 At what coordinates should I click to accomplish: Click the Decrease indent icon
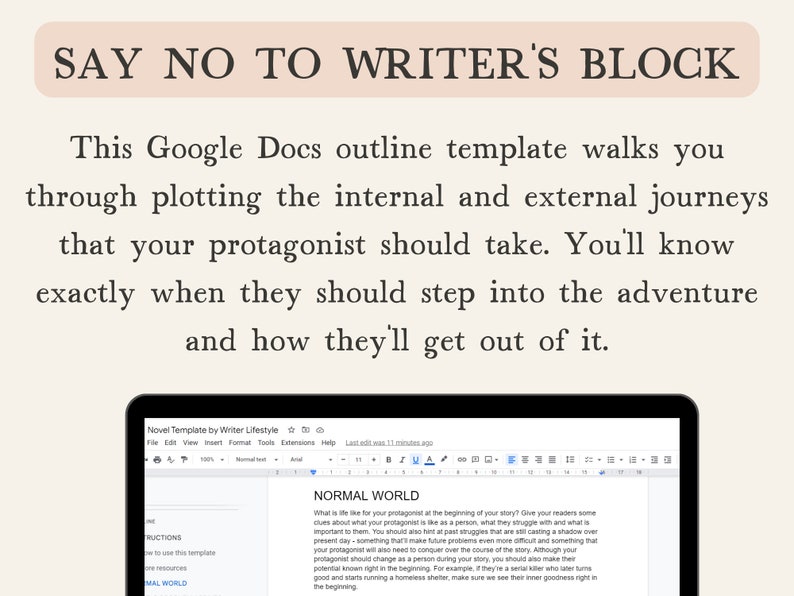(x=654, y=459)
